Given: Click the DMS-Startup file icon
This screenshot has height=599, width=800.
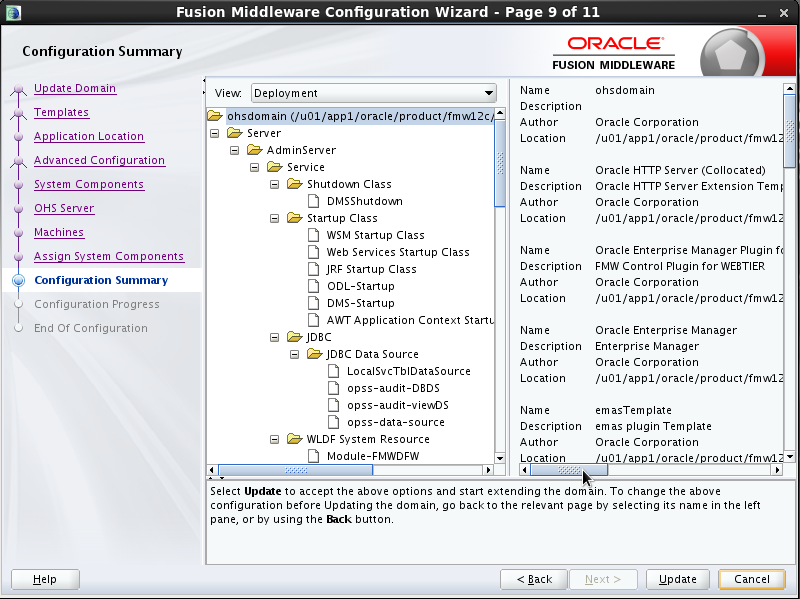Looking at the screenshot, I should (314, 303).
